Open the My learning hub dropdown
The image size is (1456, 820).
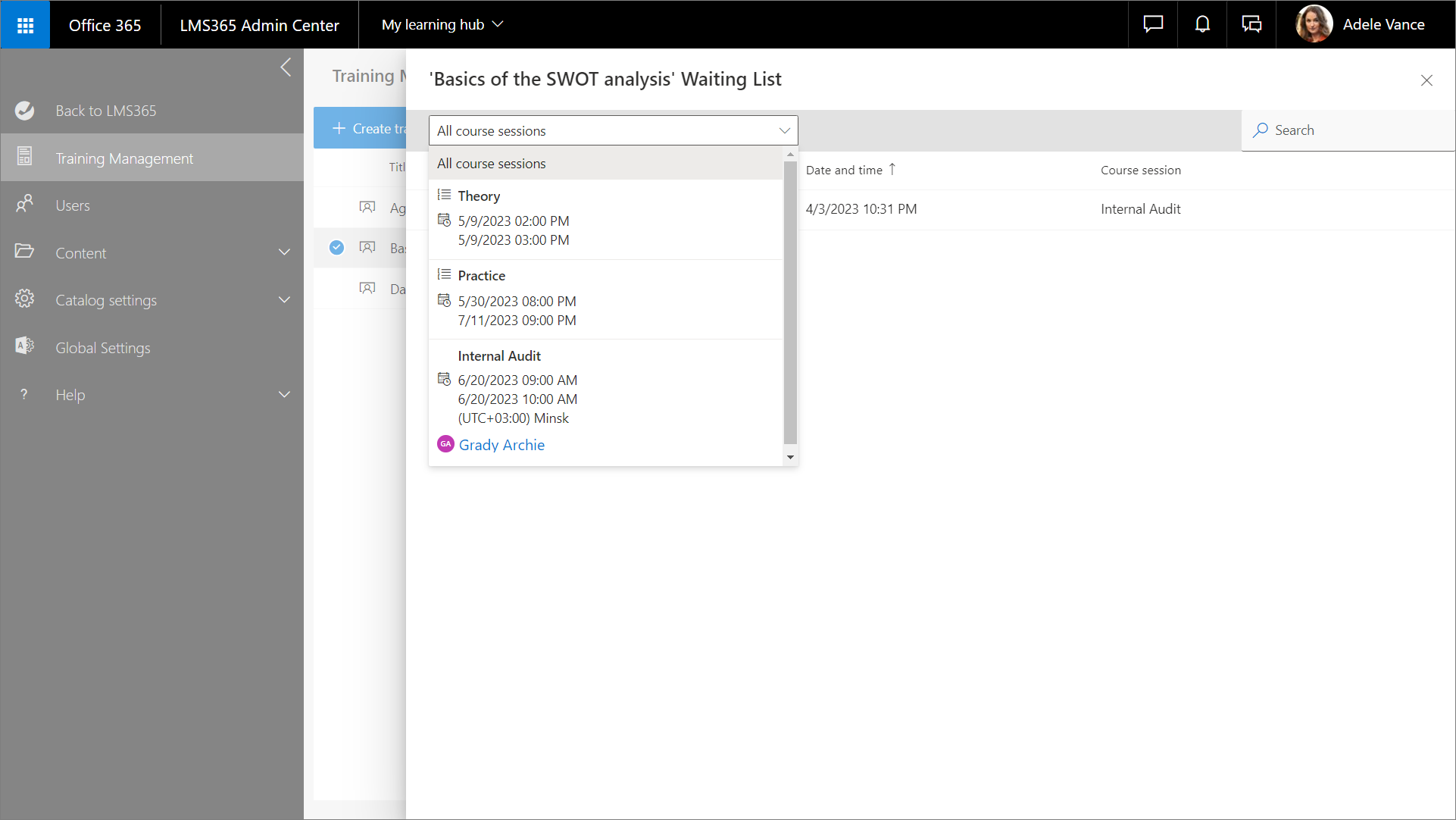click(442, 24)
